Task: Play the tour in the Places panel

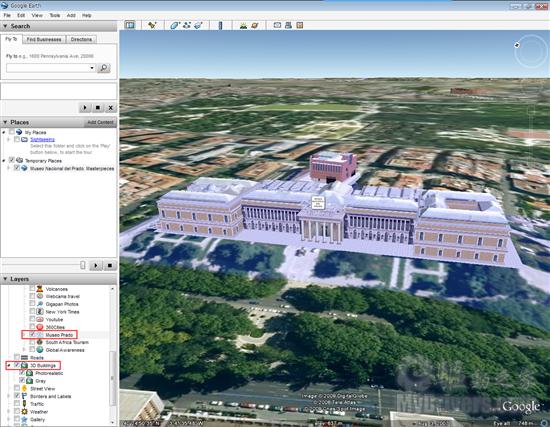Action: tap(96, 266)
